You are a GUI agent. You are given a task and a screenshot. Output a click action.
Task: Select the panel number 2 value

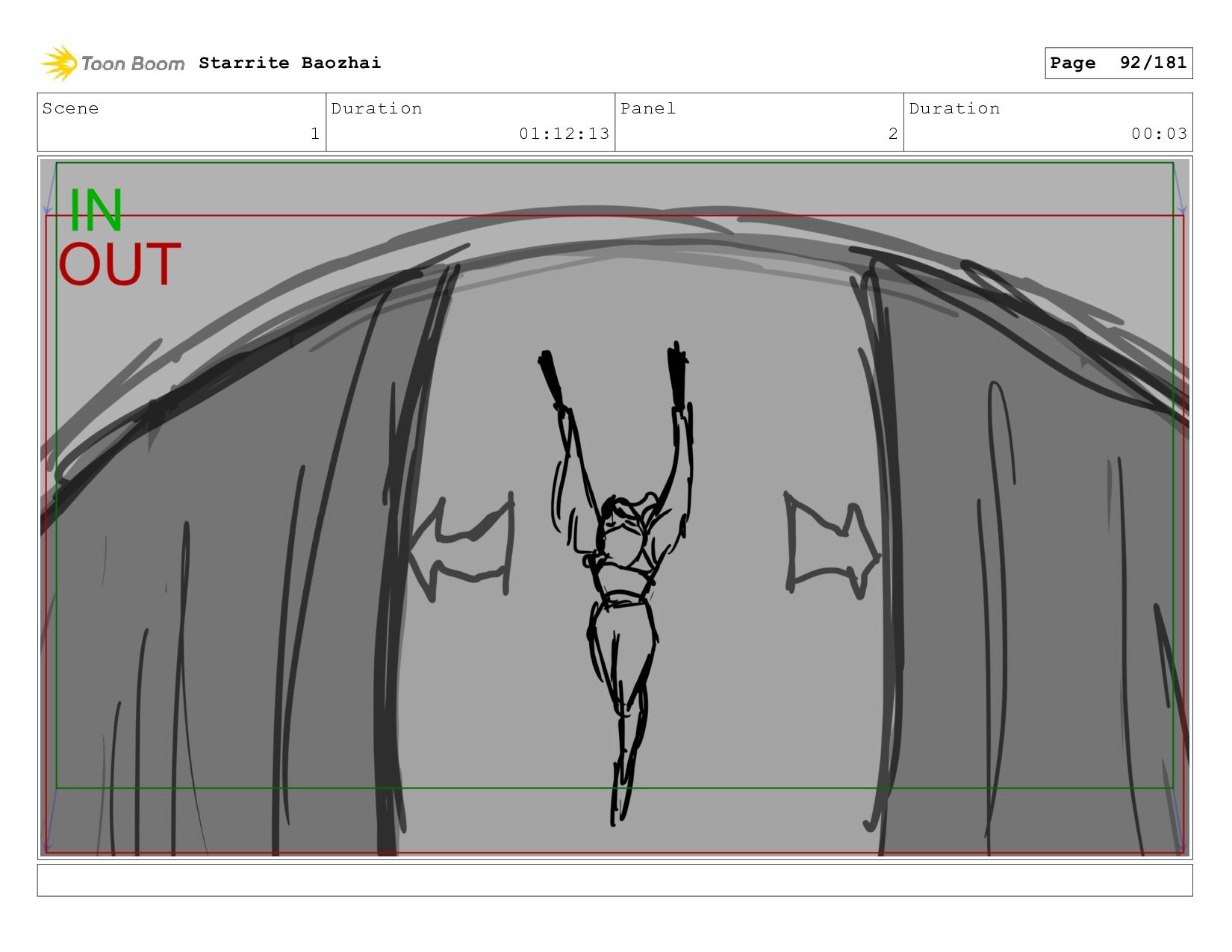[893, 134]
